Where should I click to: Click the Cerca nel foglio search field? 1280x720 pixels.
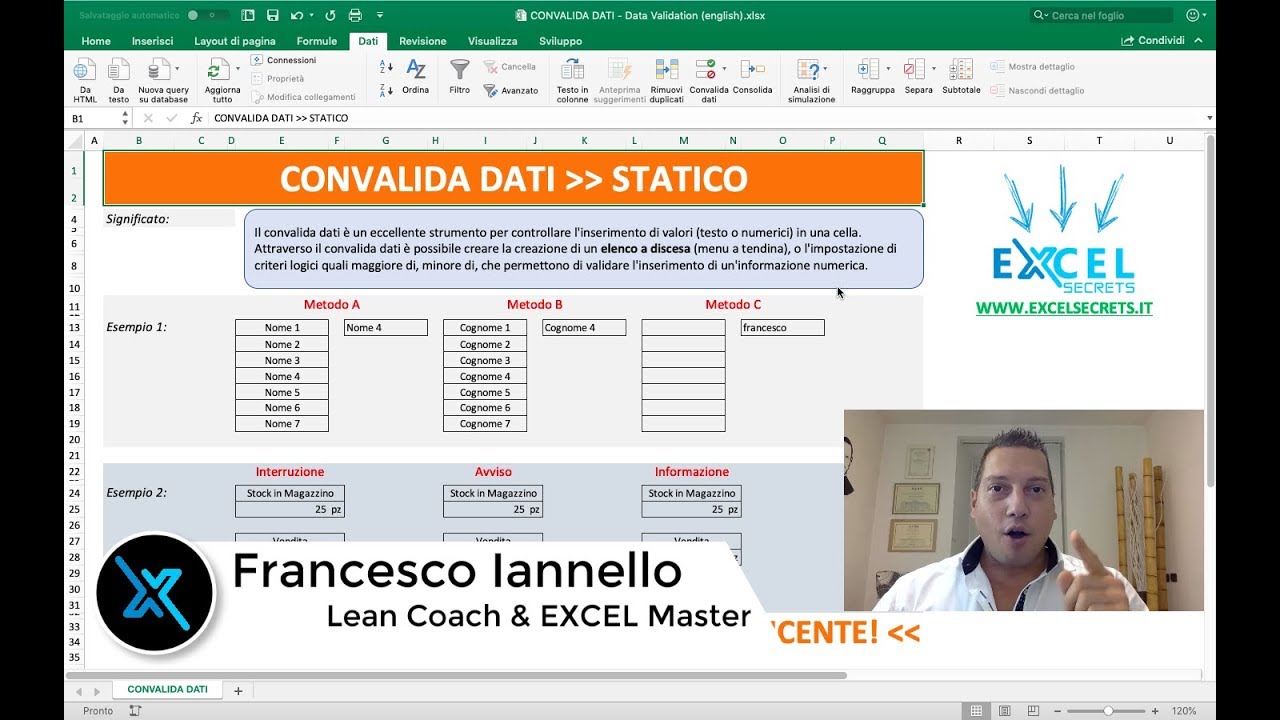coord(1102,15)
